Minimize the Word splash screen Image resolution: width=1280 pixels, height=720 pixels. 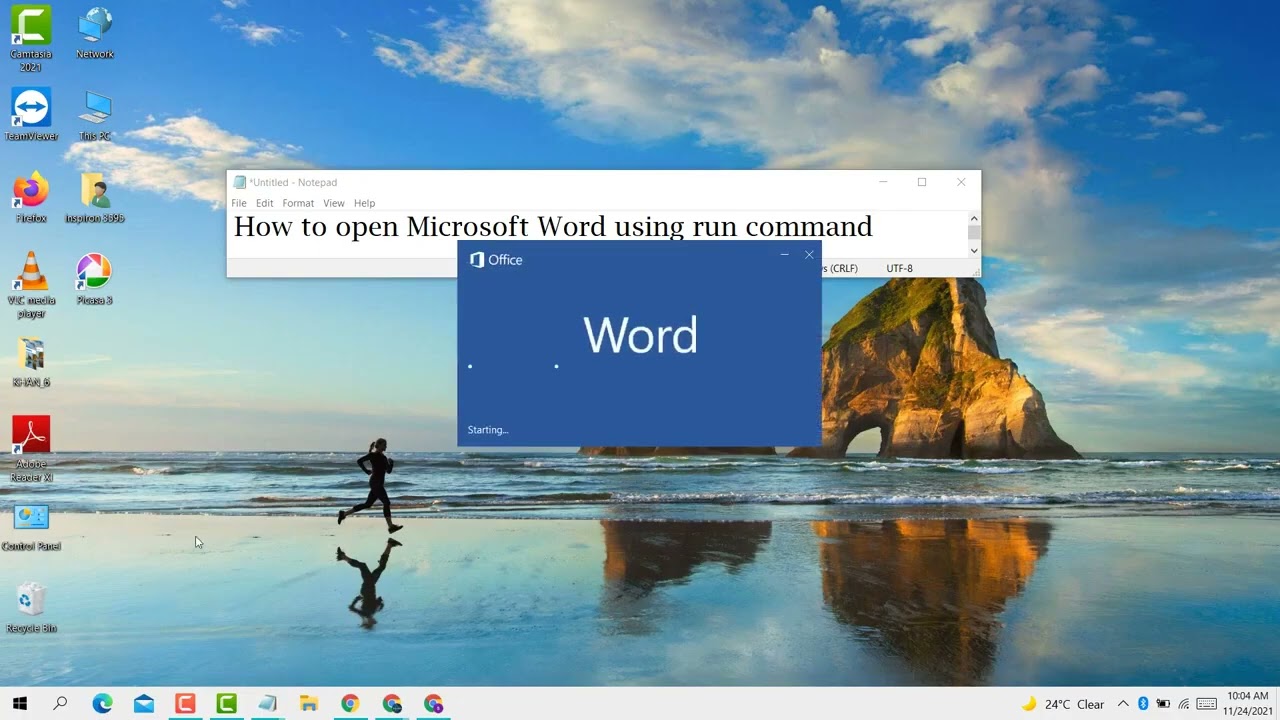(785, 255)
